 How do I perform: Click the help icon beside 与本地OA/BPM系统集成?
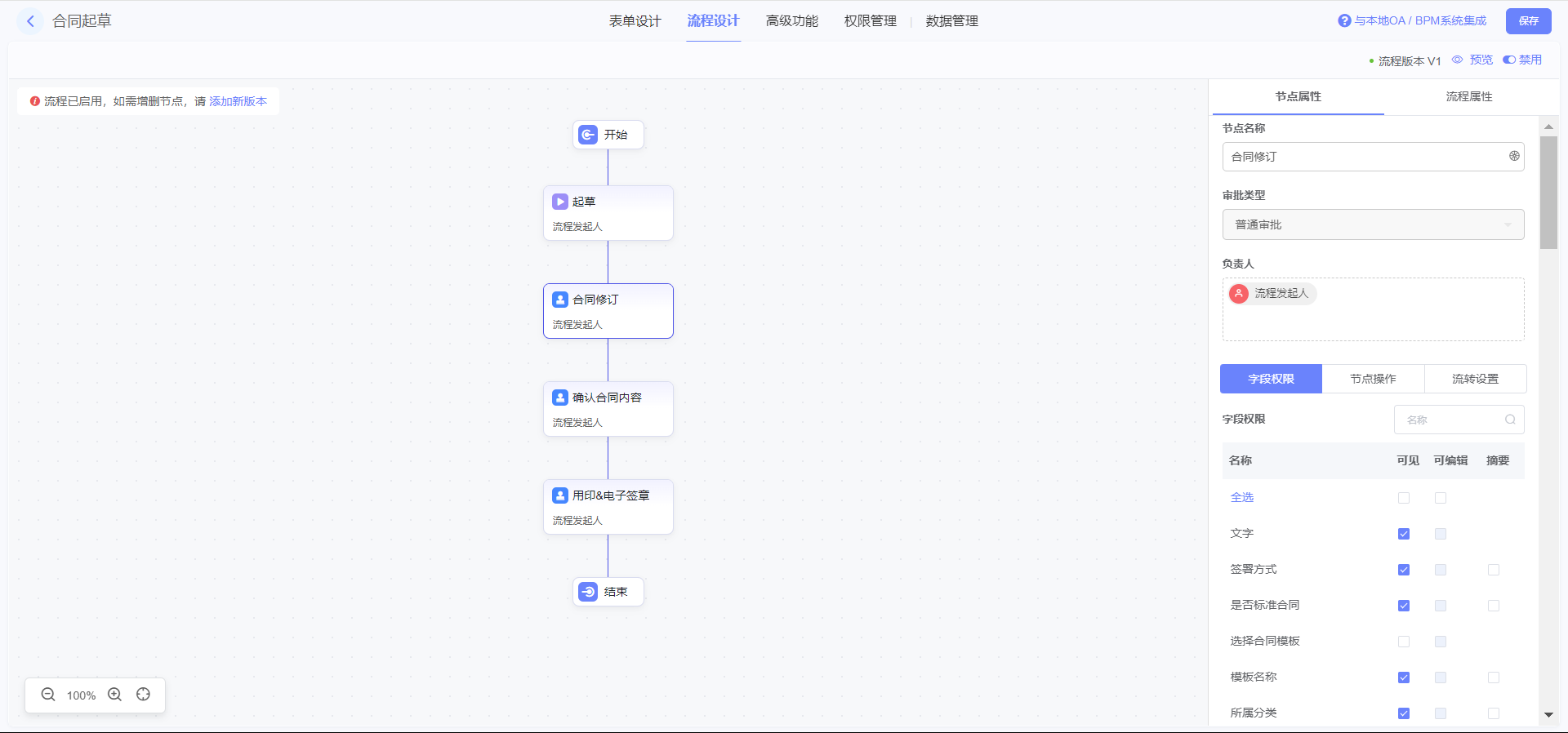click(1344, 21)
